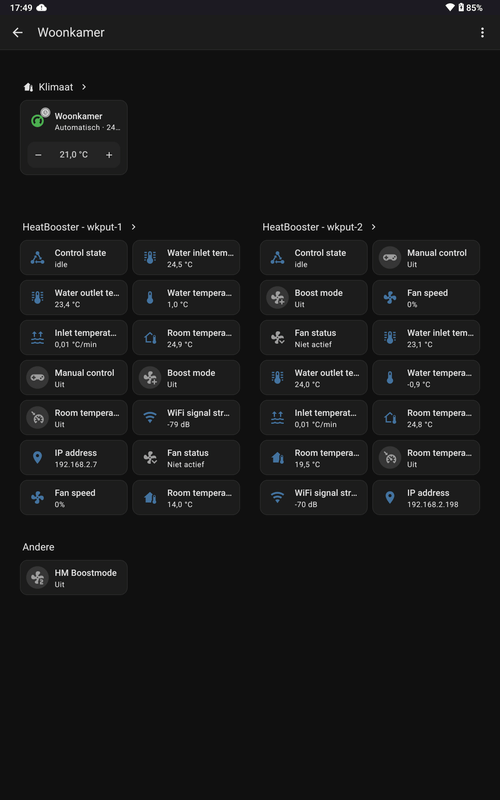This screenshot has height=800, width=500.
Task: Click the wkput-2 Fan speed icon
Action: click(390, 298)
